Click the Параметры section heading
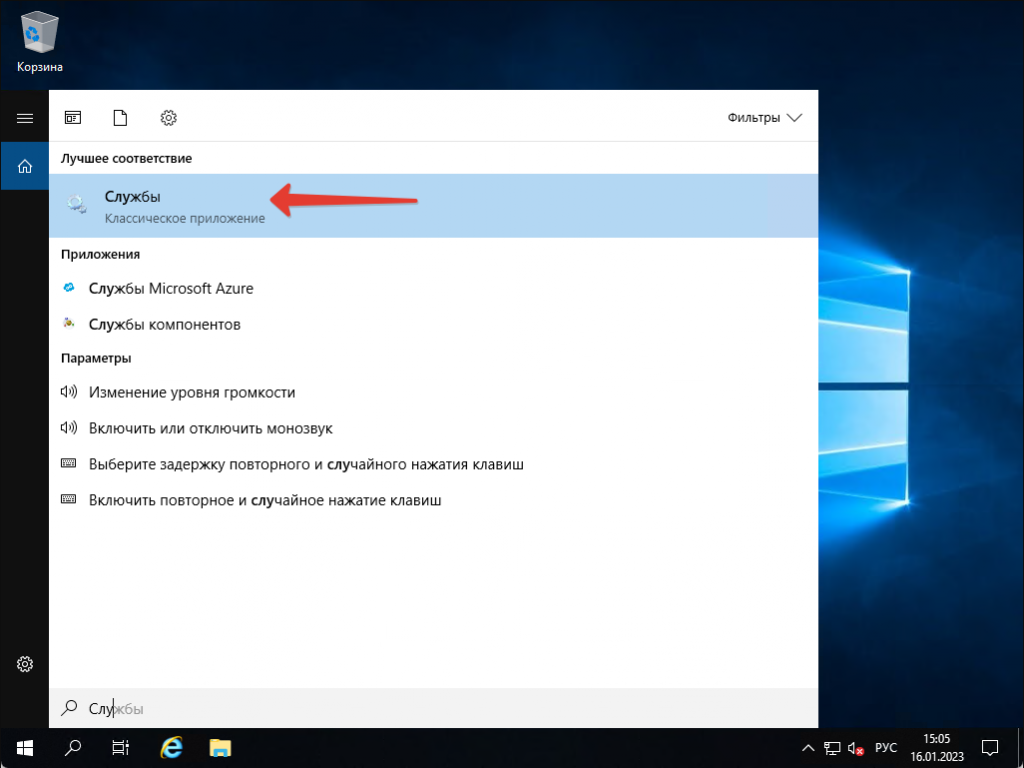Image resolution: width=1024 pixels, height=768 pixels. [x=96, y=358]
